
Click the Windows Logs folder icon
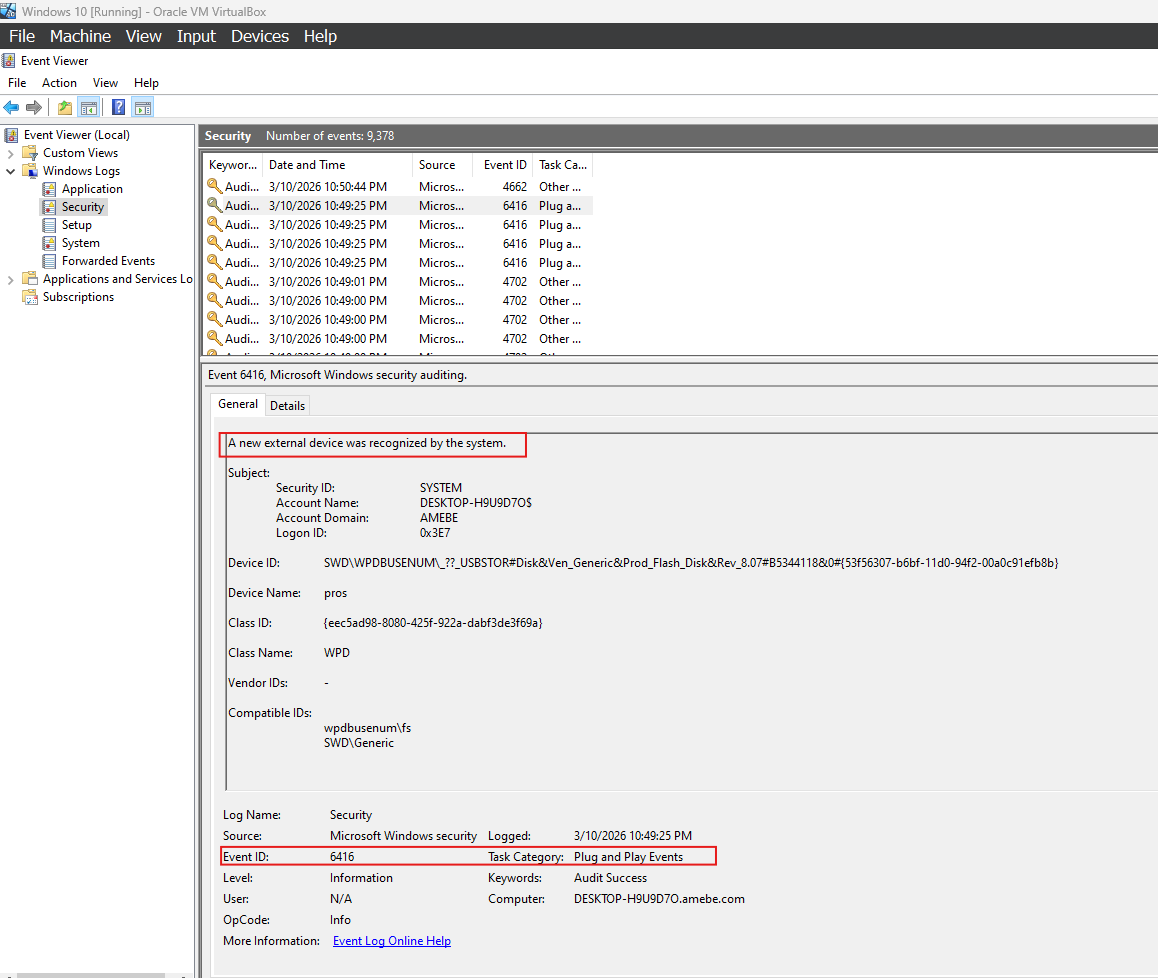tap(30, 171)
